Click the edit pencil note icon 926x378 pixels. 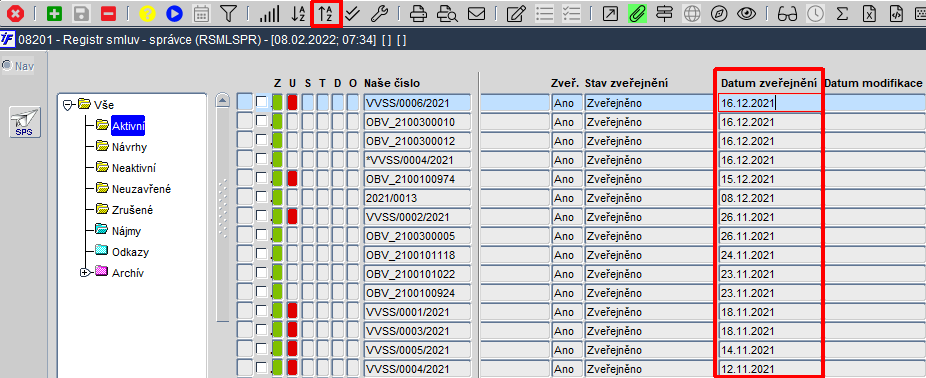click(516, 14)
